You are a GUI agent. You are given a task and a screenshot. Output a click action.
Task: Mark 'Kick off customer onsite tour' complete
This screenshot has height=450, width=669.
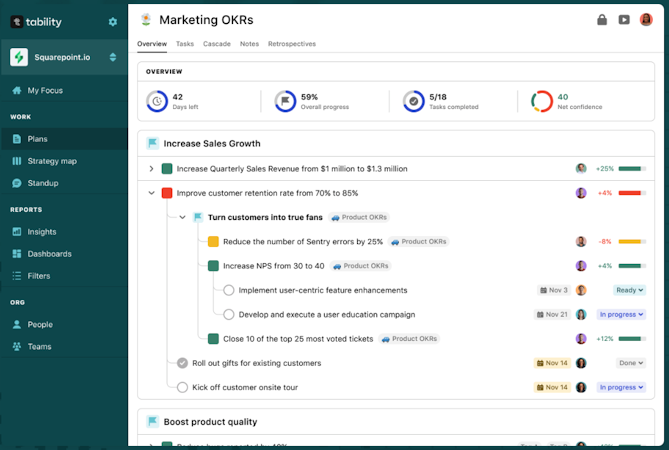tap(182, 387)
